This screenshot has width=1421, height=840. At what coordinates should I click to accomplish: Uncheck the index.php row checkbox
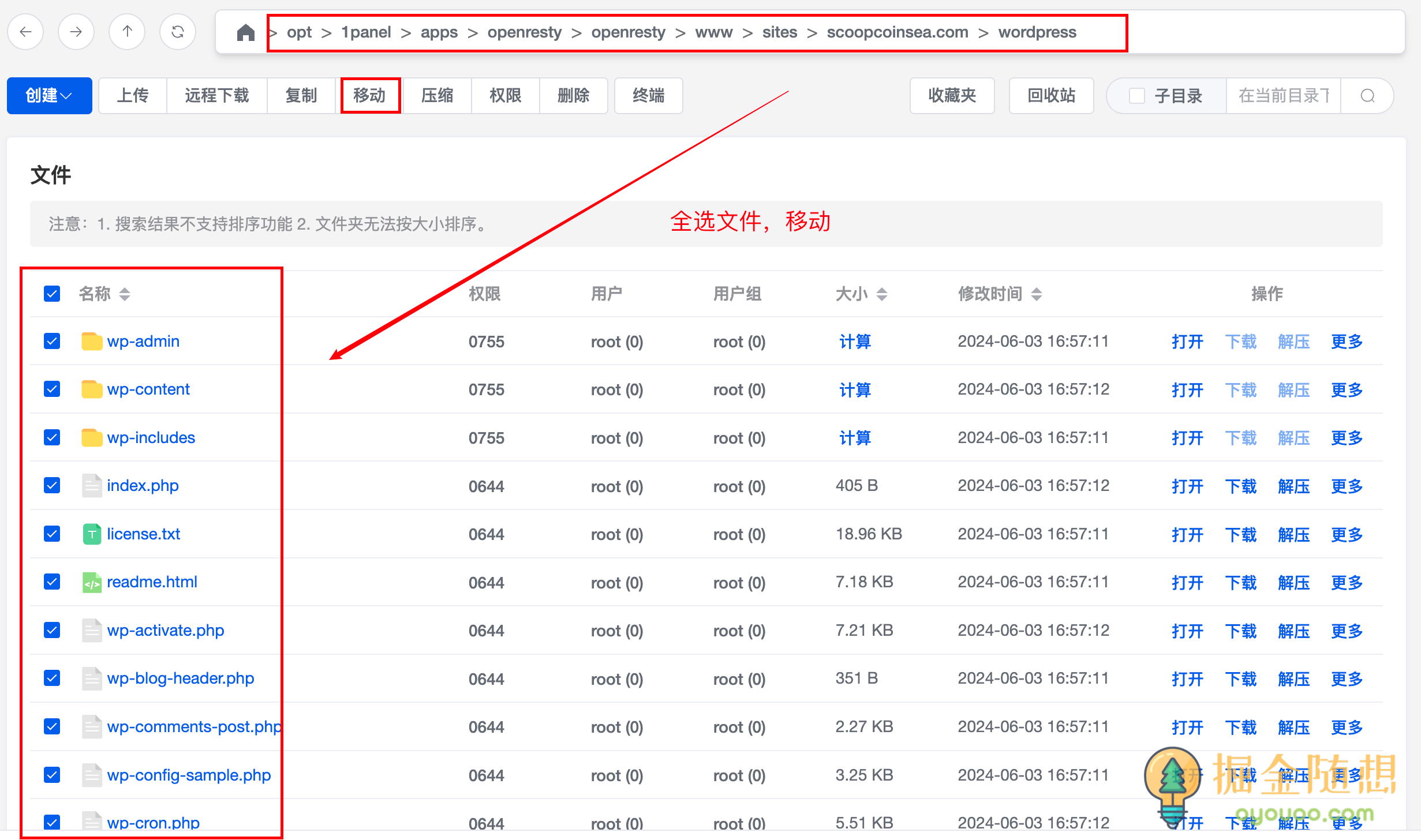[x=52, y=486]
